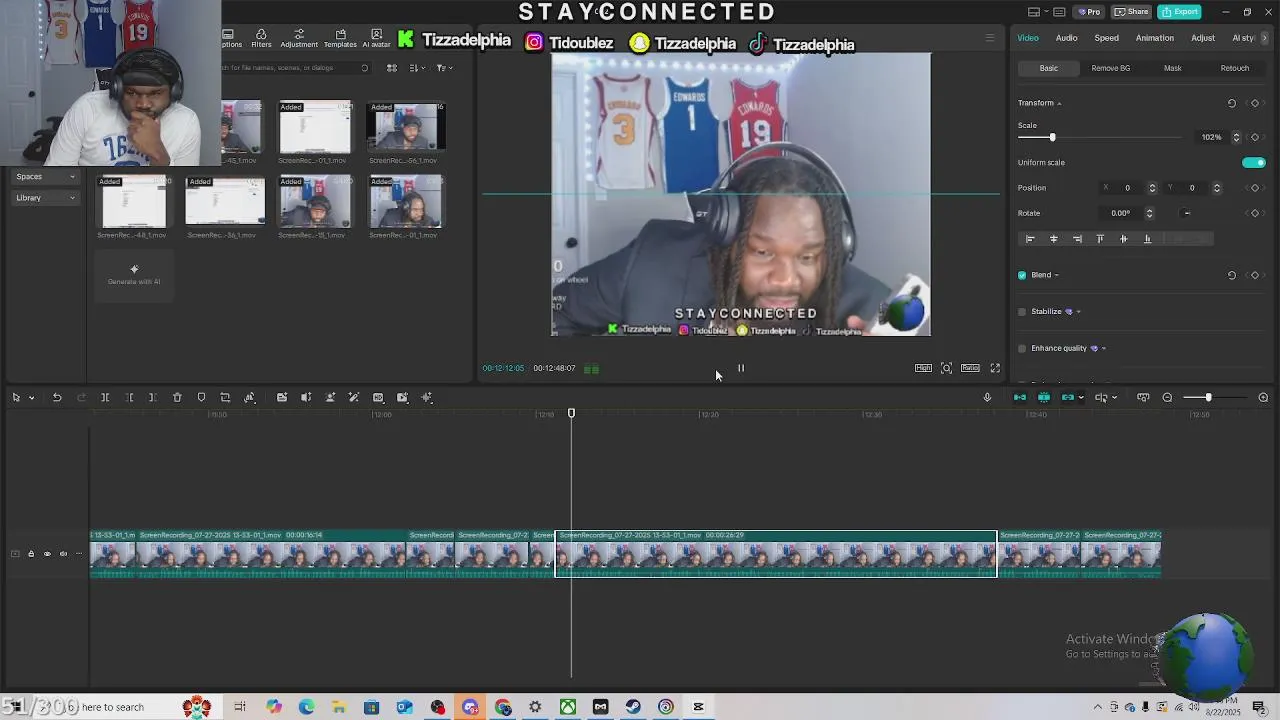
Task: Start voiceover recording with microphone icon
Action: tap(987, 398)
